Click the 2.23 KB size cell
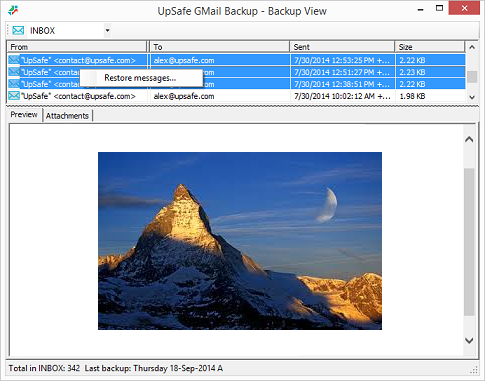Viewport: 485px width, 381px height. [412, 72]
